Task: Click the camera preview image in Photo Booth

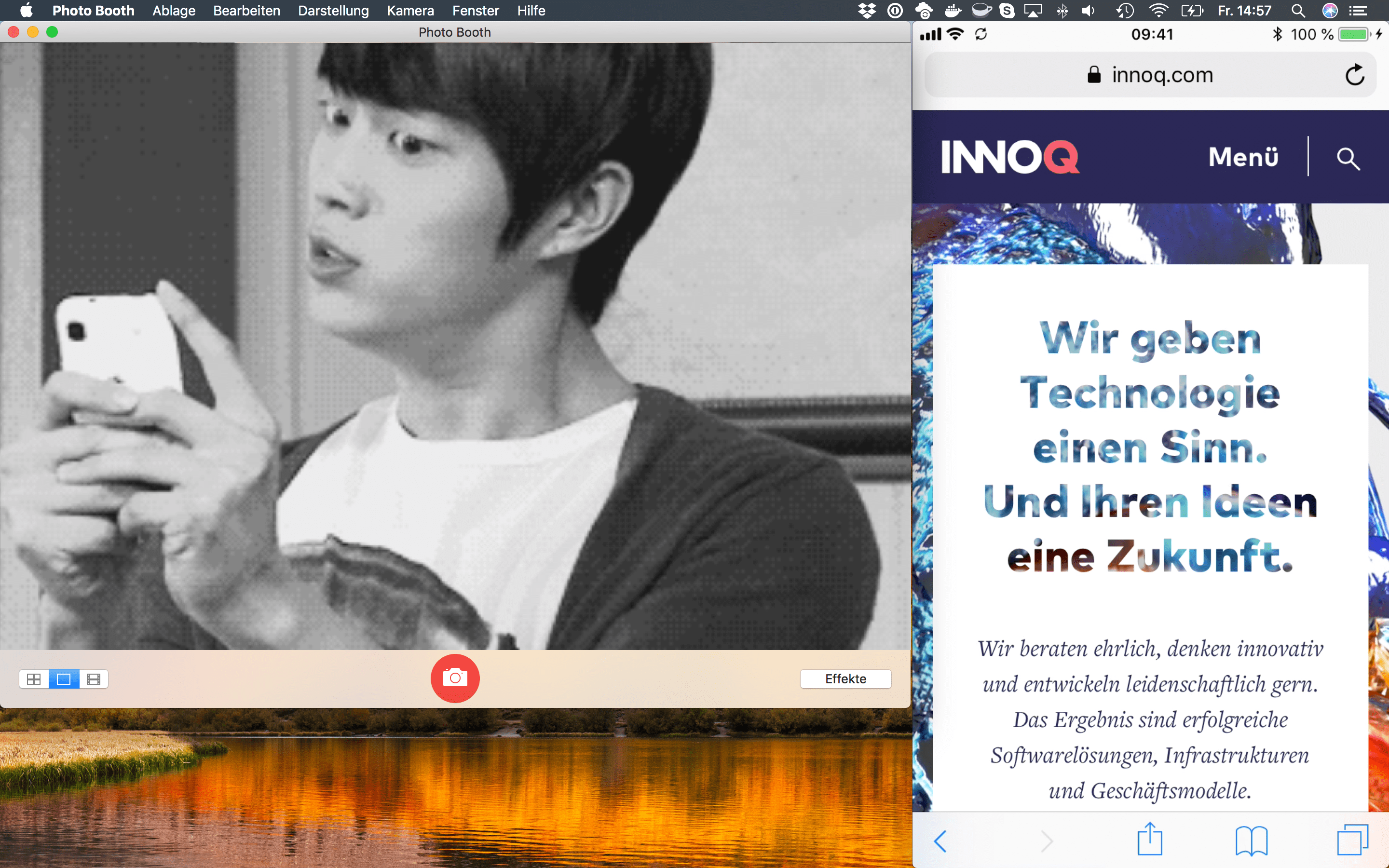Action: (455, 346)
